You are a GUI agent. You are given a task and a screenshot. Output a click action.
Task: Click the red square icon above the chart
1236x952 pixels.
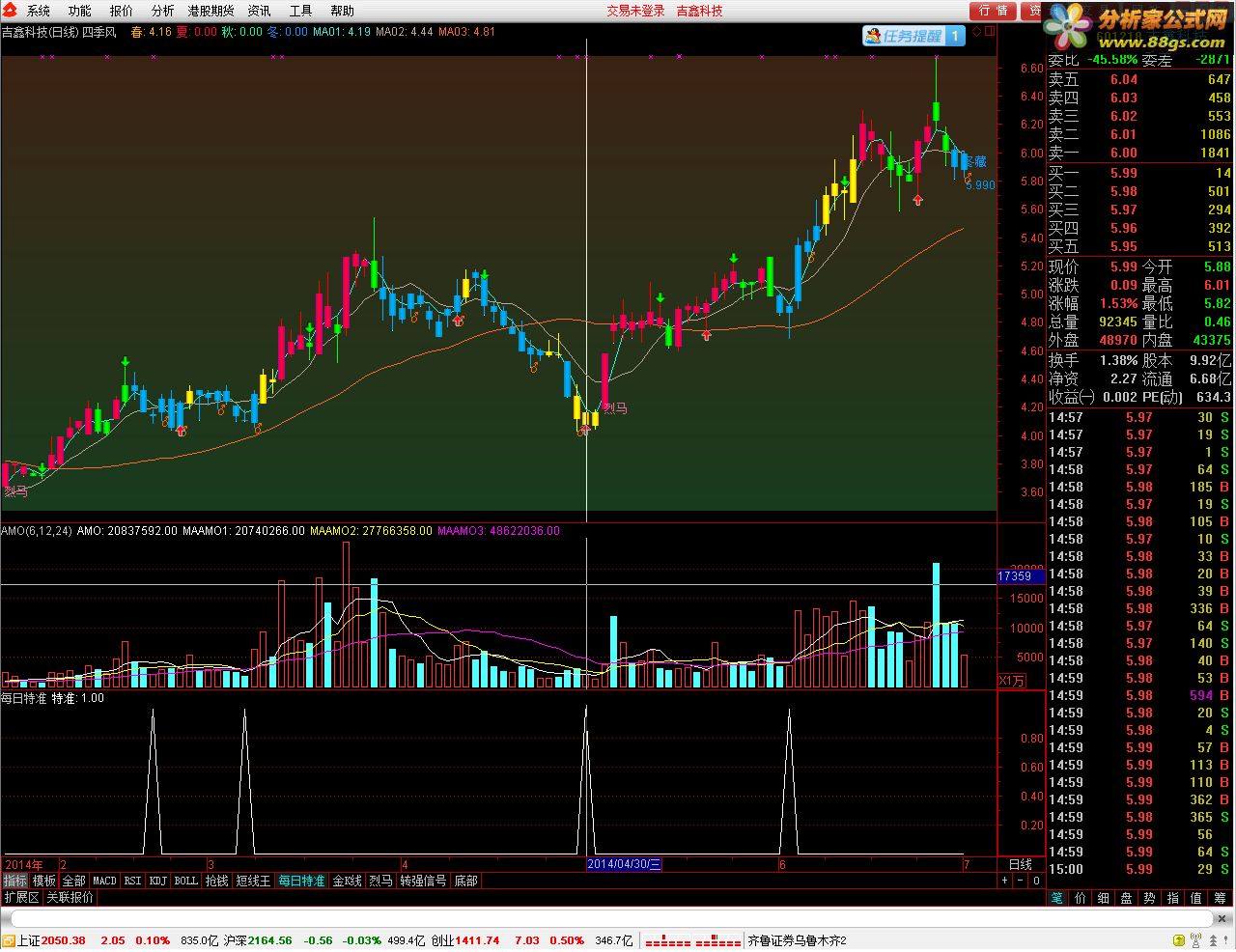point(990,31)
